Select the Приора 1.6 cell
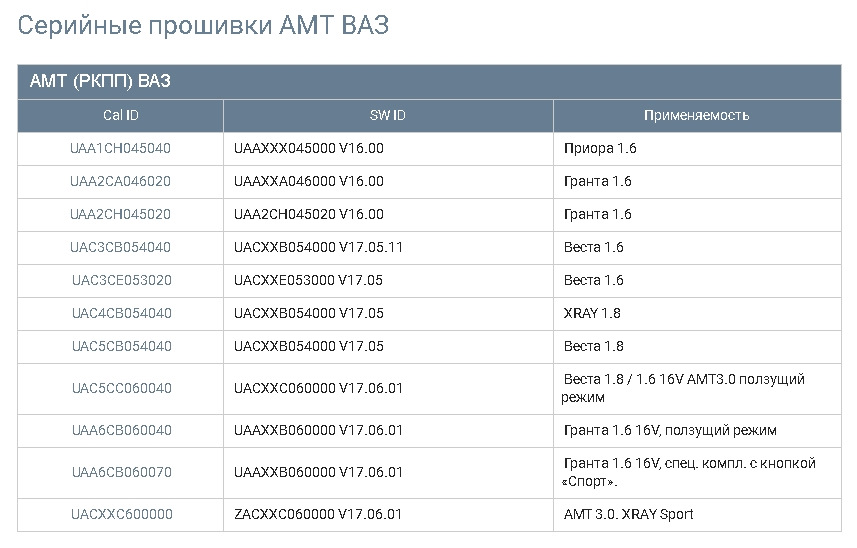The width and height of the screenshot is (857, 548). click(x=600, y=148)
